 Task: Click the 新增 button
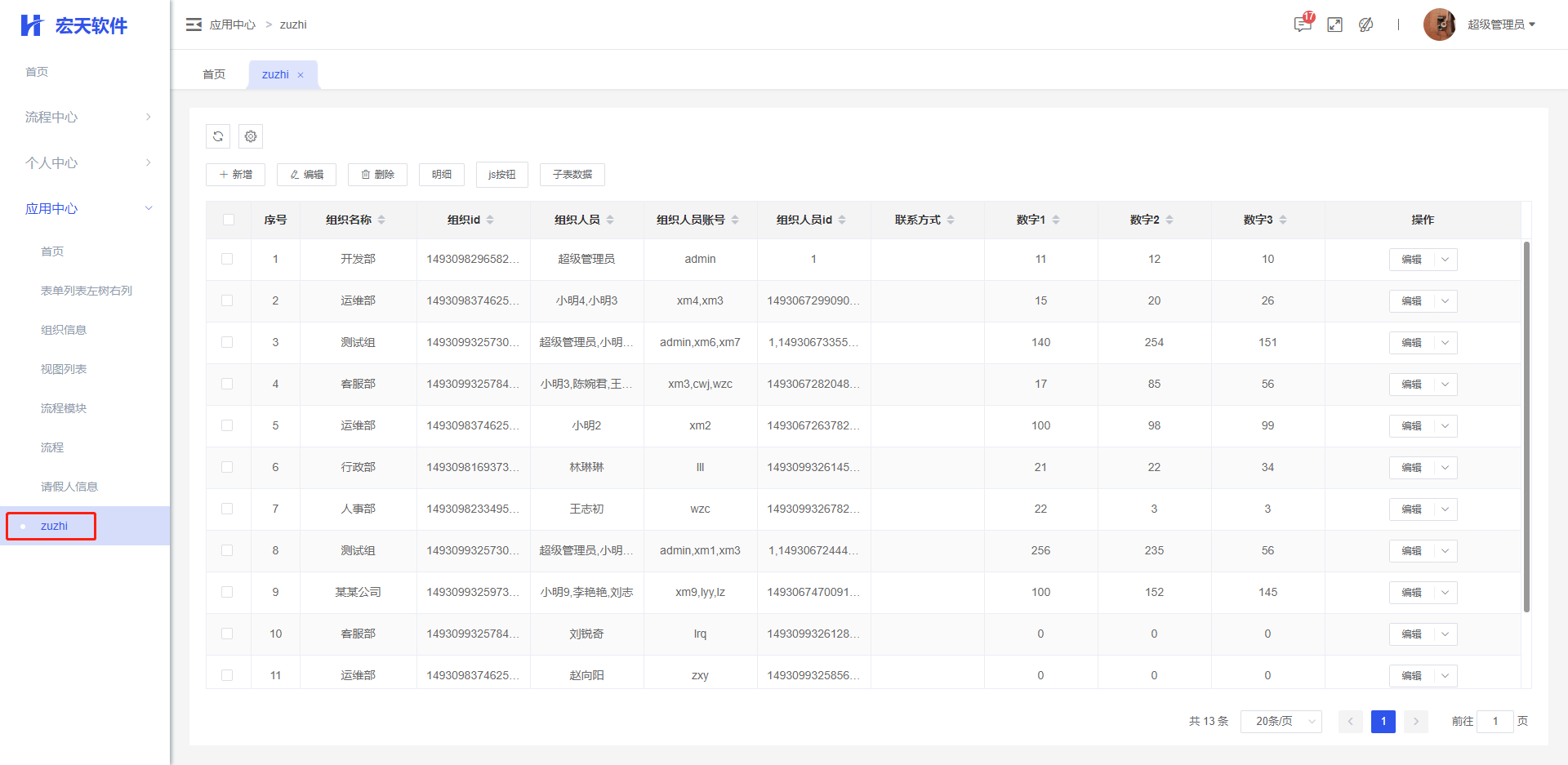point(235,175)
